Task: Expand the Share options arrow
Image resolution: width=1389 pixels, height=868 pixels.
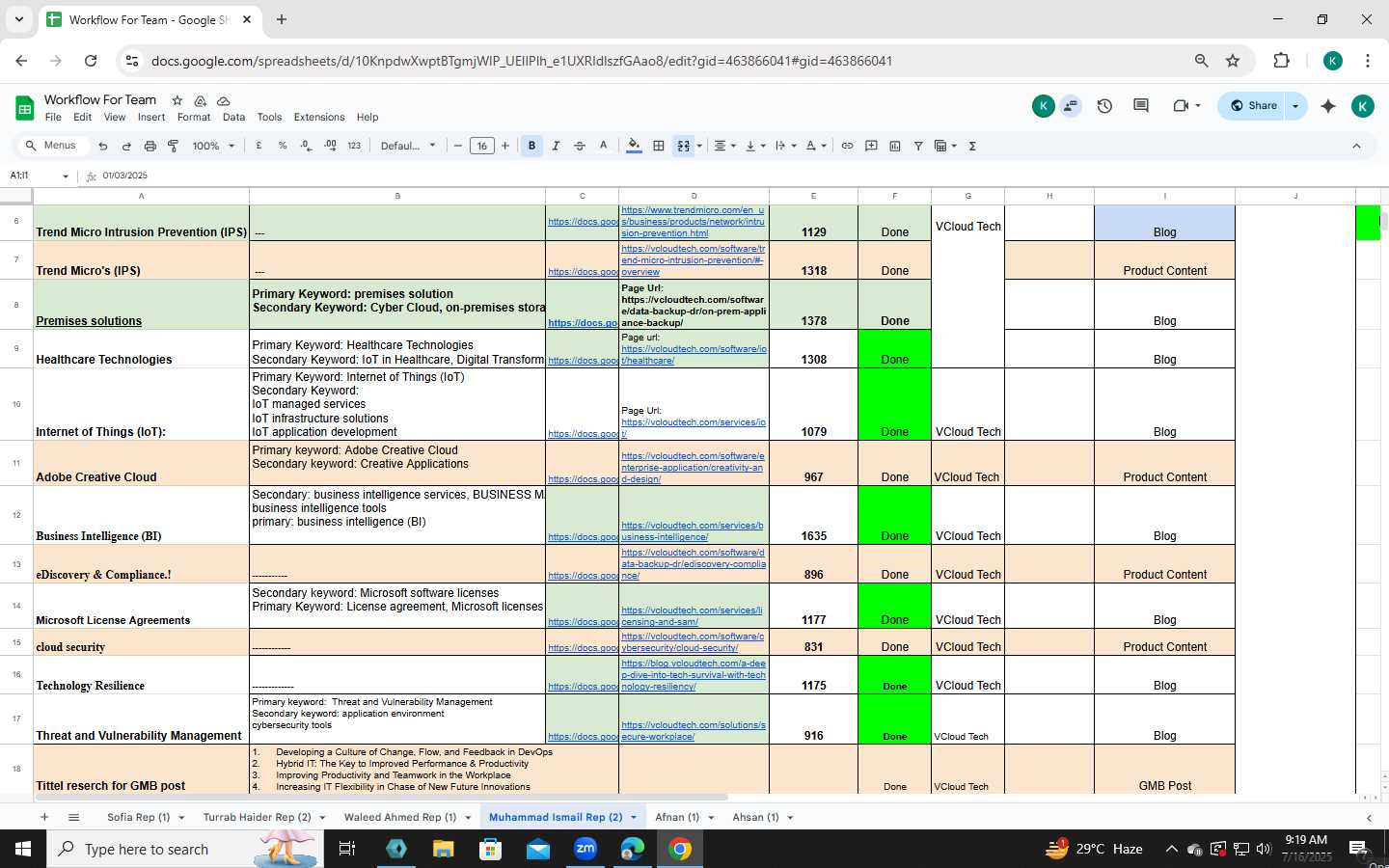Action: click(x=1295, y=106)
